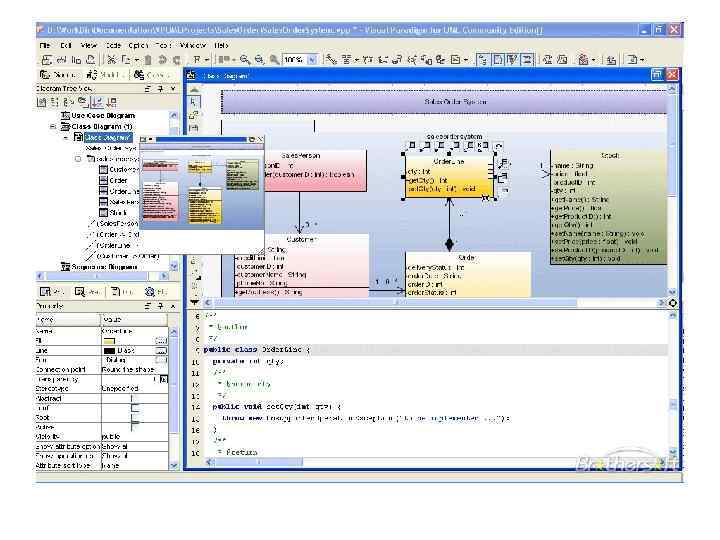Click the Connection point value 'Round the shape'
Image resolution: width=720 pixels, height=540 pixels.
coord(128,370)
